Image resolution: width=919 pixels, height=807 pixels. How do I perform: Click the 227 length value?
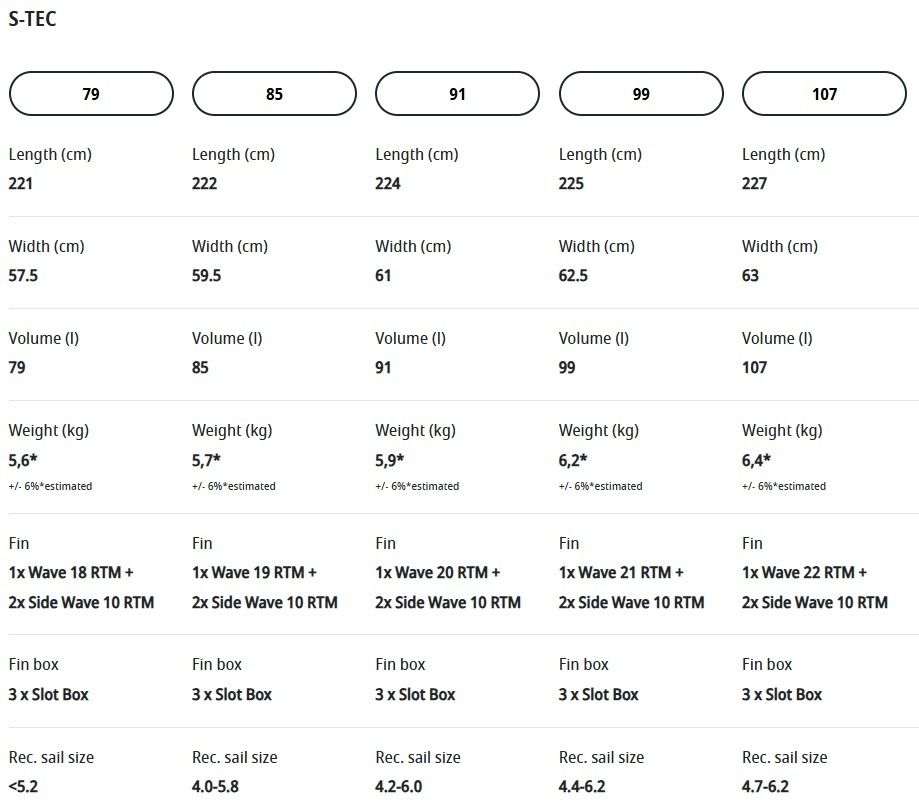754,183
